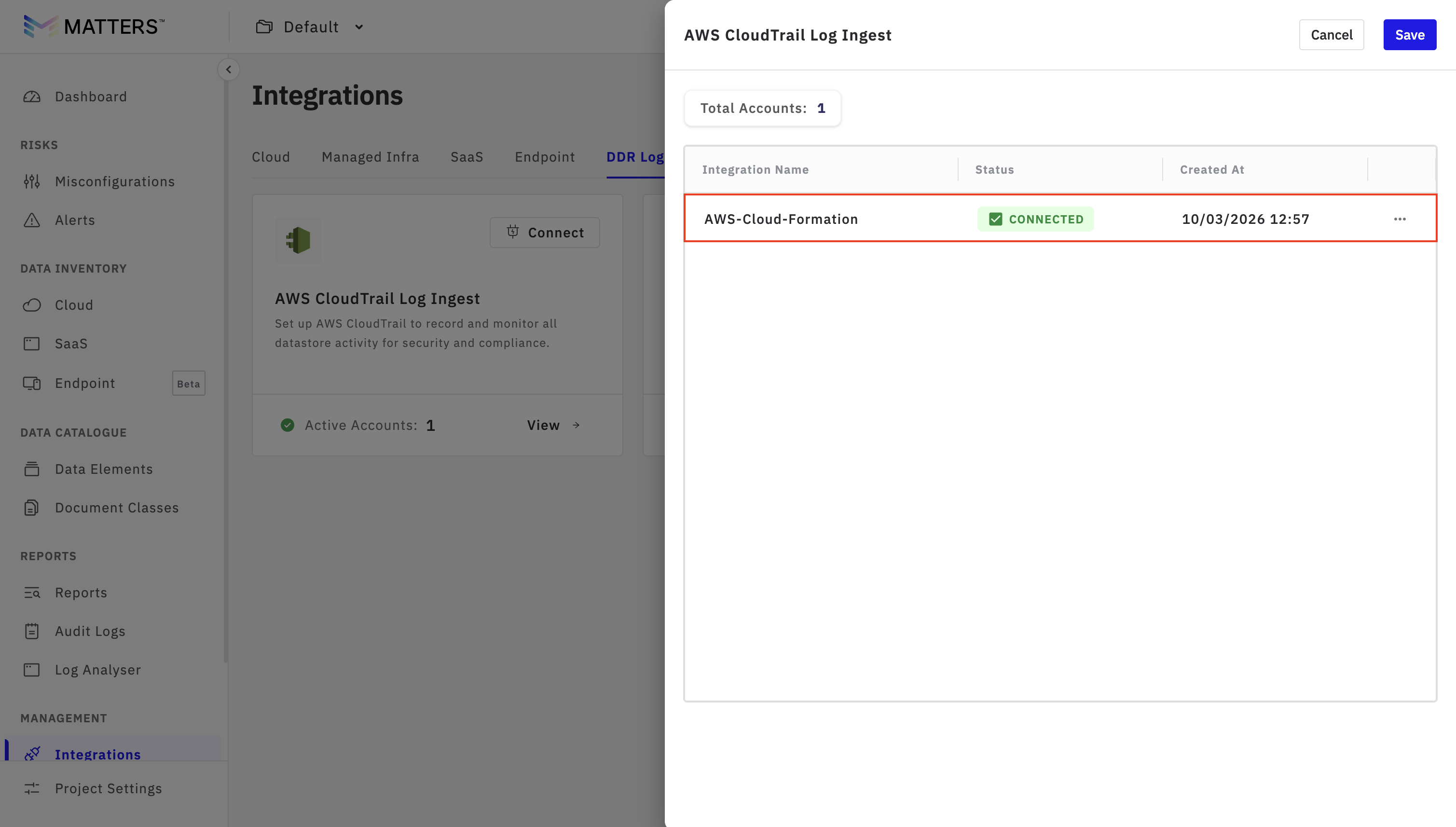Open Misconfigurations in the sidebar
The height and width of the screenshot is (827, 1456).
(115, 181)
